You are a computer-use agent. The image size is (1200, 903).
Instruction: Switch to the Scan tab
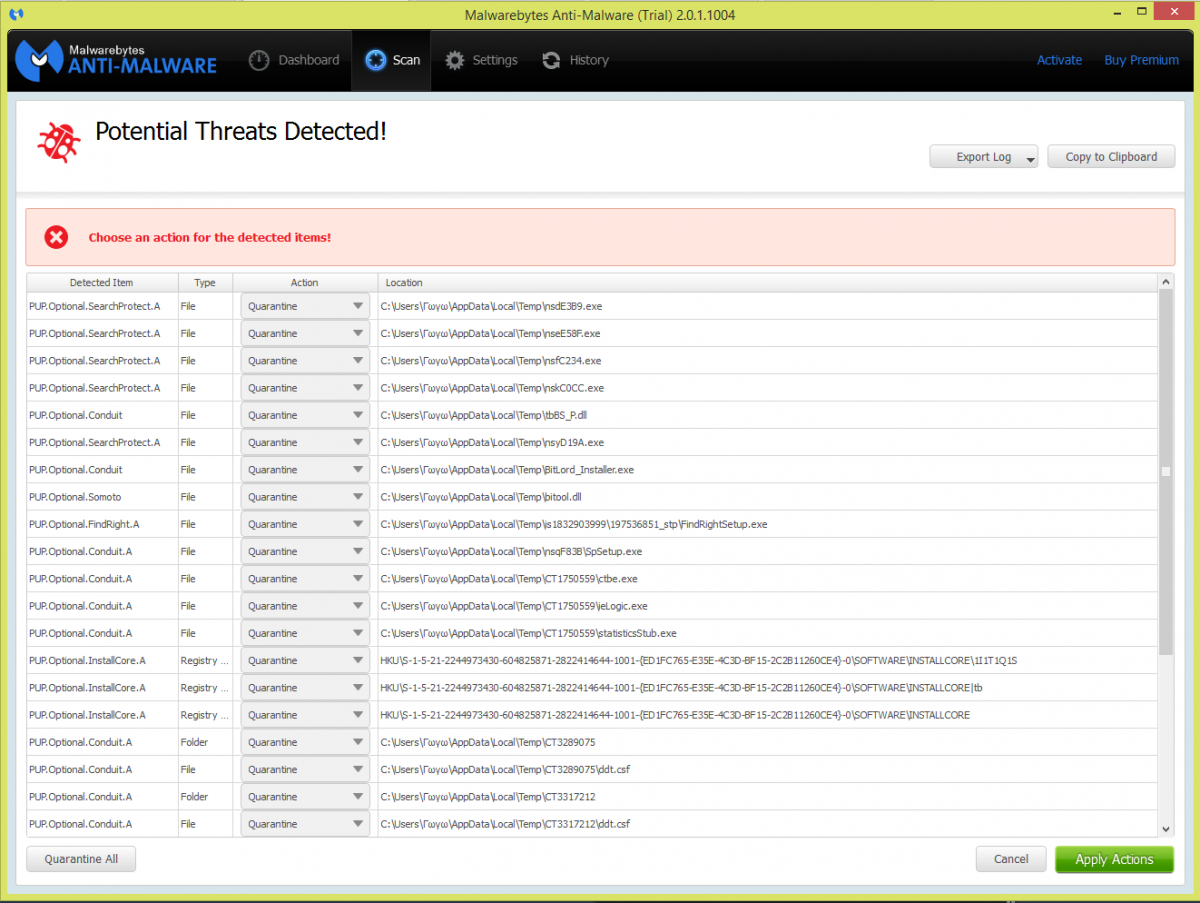point(391,60)
